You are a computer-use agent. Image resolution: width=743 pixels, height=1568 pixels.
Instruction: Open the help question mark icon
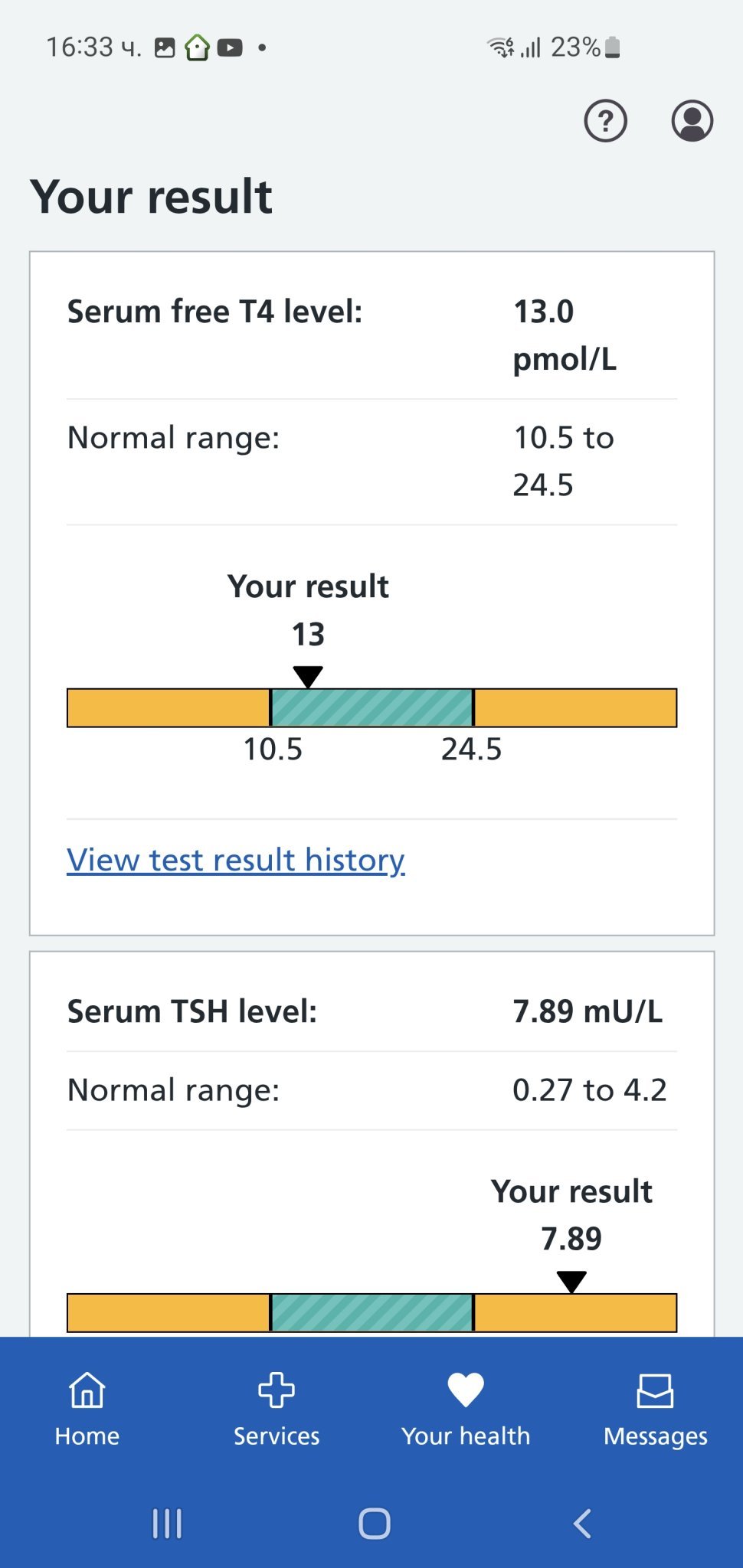[x=605, y=121]
